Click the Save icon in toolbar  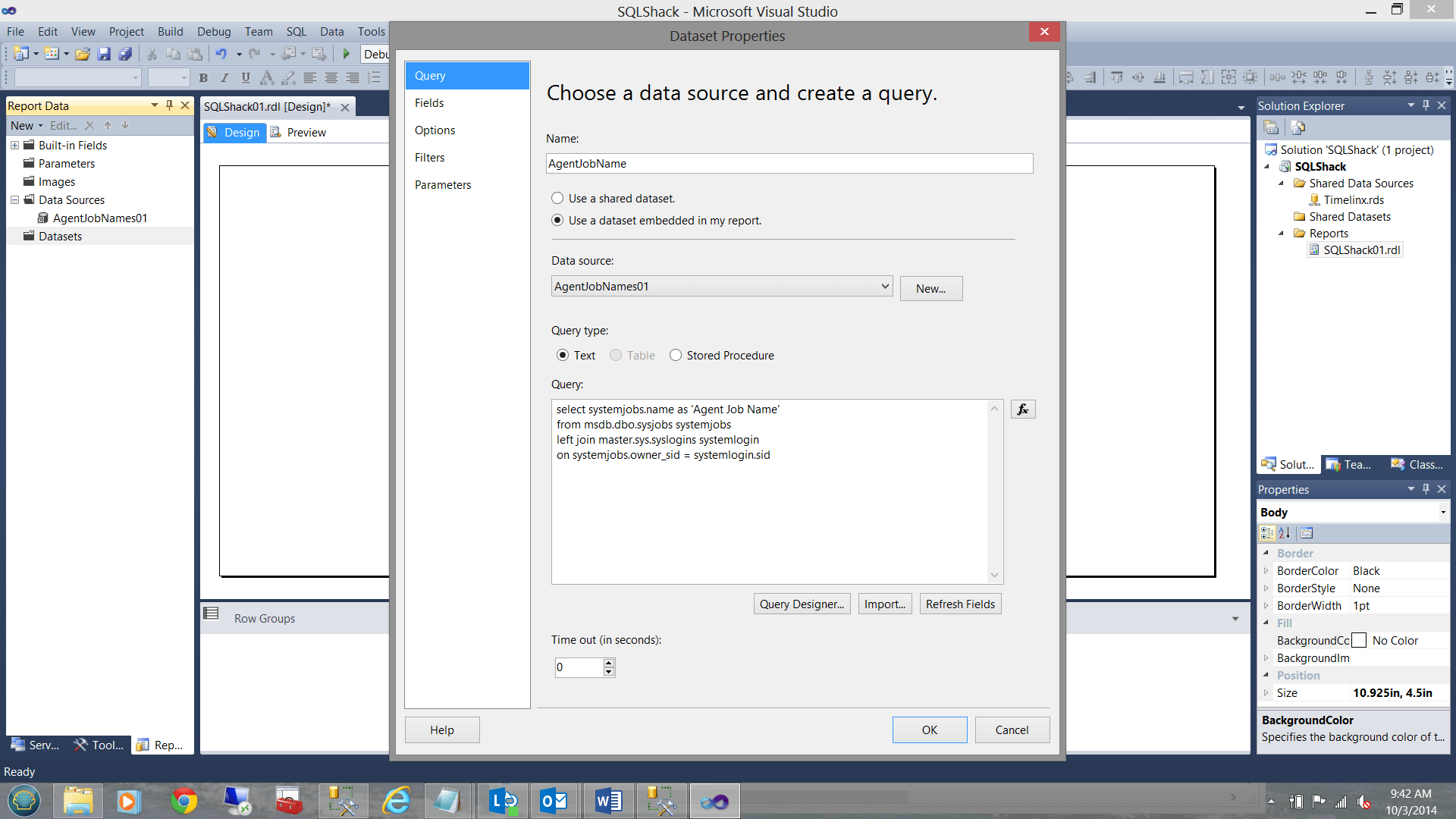[104, 54]
